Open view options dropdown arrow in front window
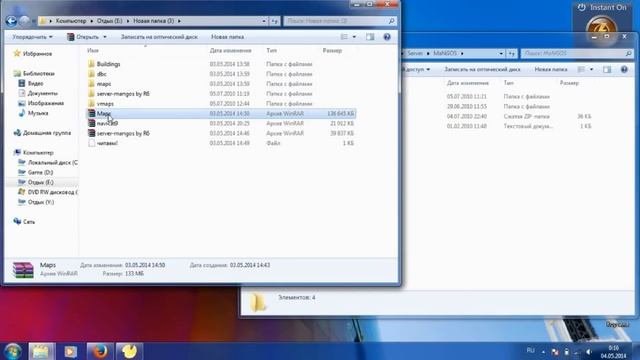The height and width of the screenshot is (360, 640). [x=354, y=37]
